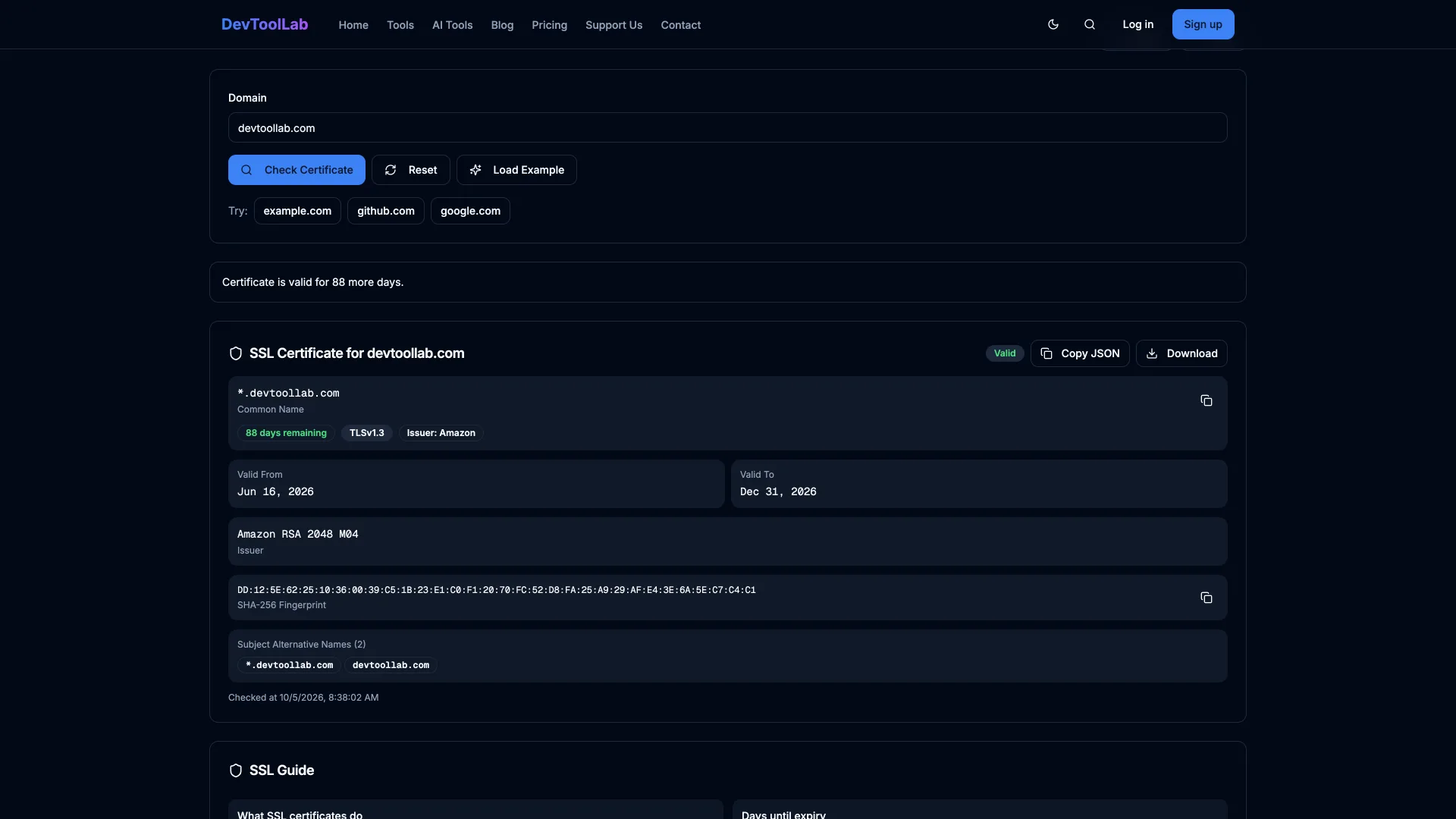Copy certificate data as JSON
This screenshot has width=1456, height=819.
click(1080, 353)
